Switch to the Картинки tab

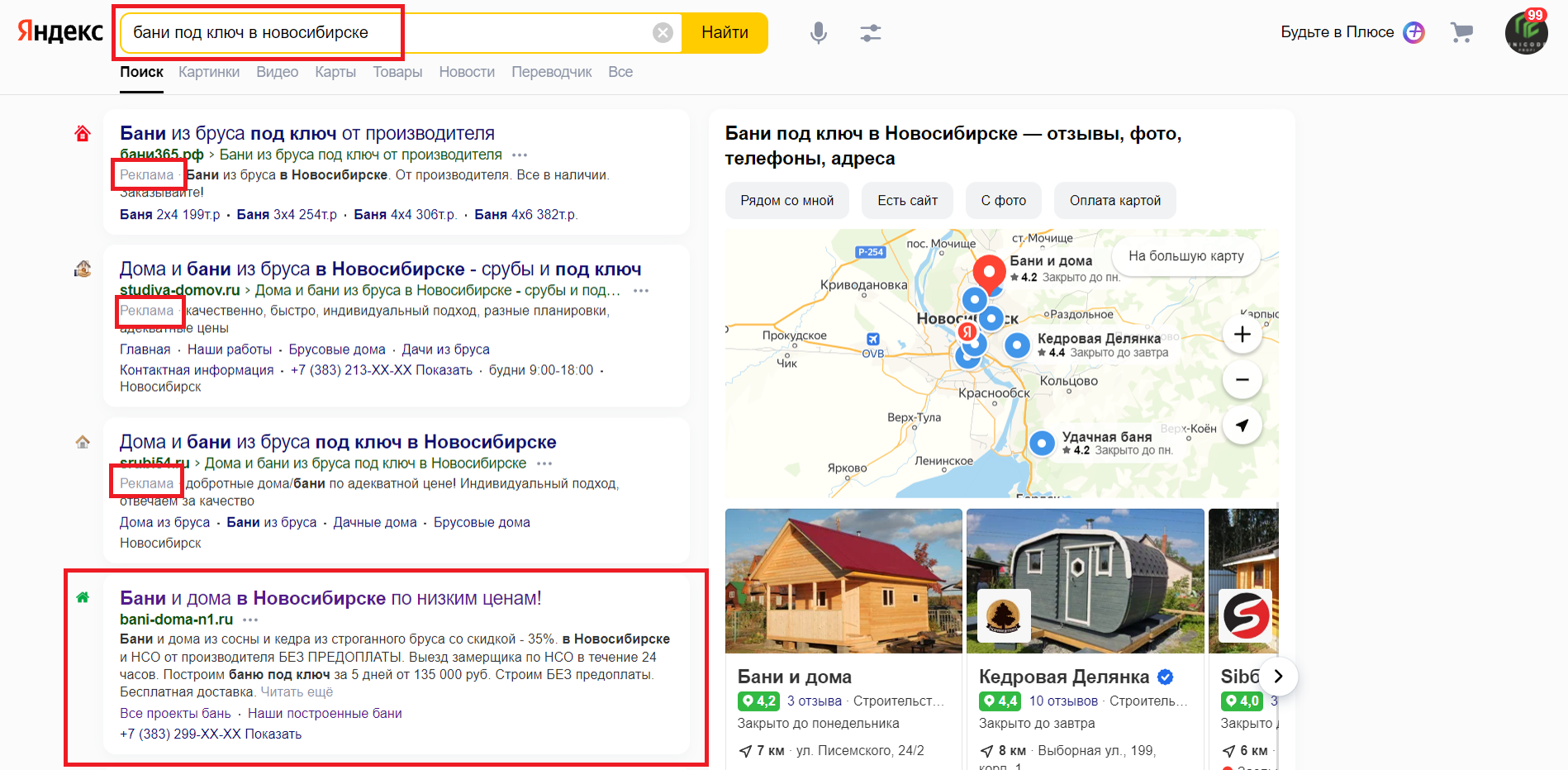pyautogui.click(x=209, y=72)
